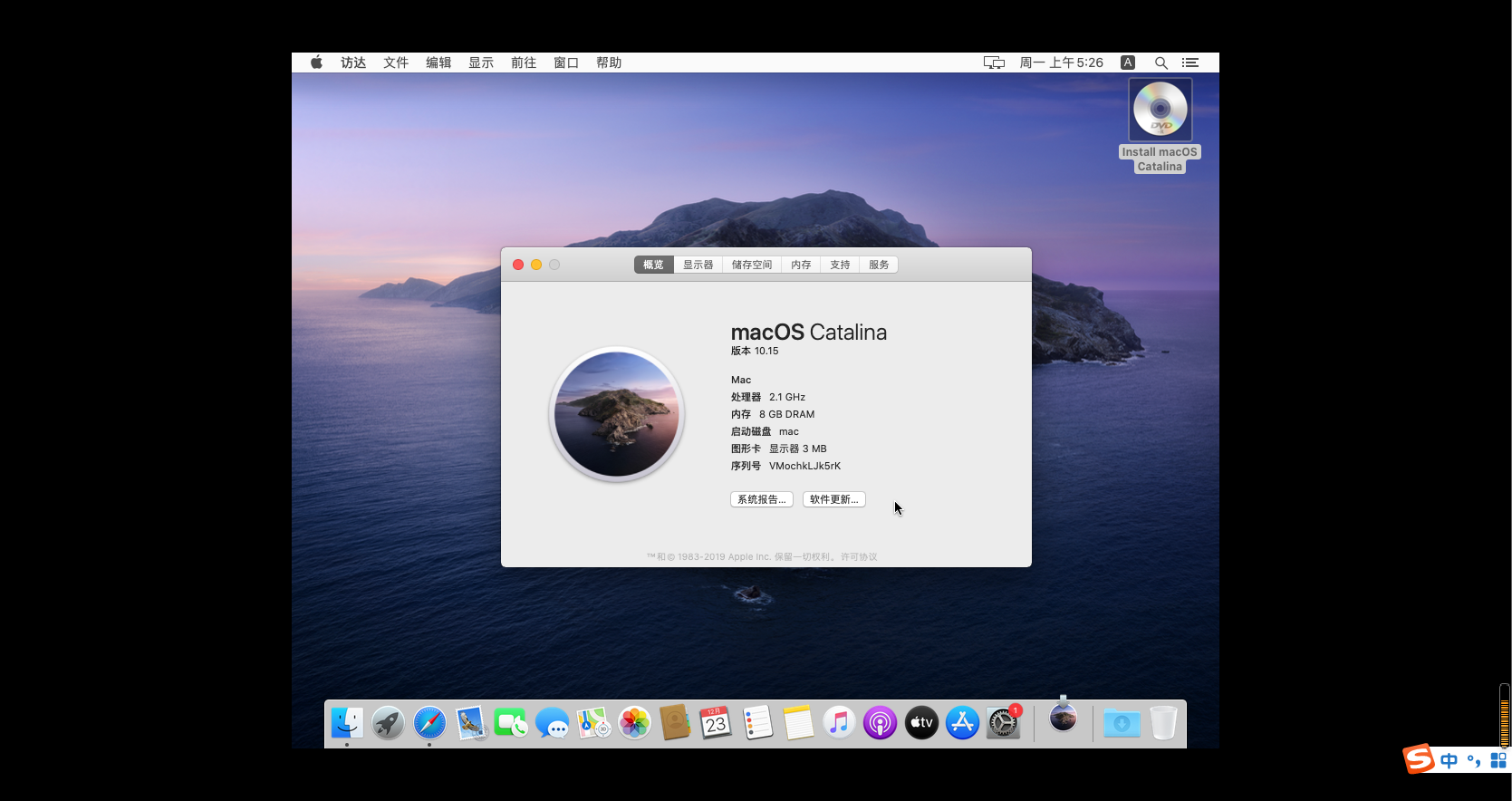Click the 系统报告... button

[x=762, y=499]
